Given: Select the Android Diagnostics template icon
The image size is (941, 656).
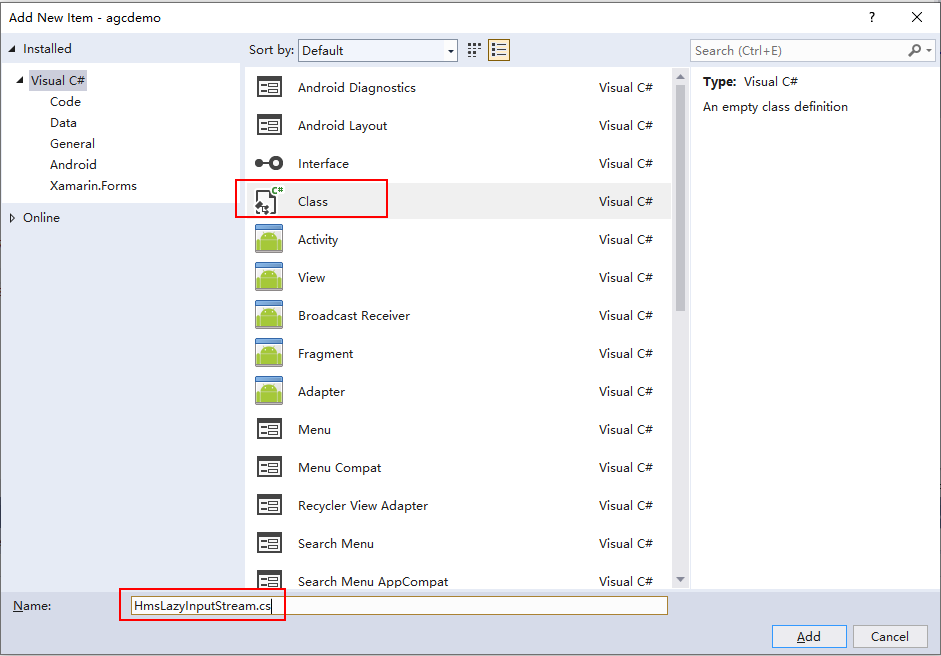Looking at the screenshot, I should 269,88.
